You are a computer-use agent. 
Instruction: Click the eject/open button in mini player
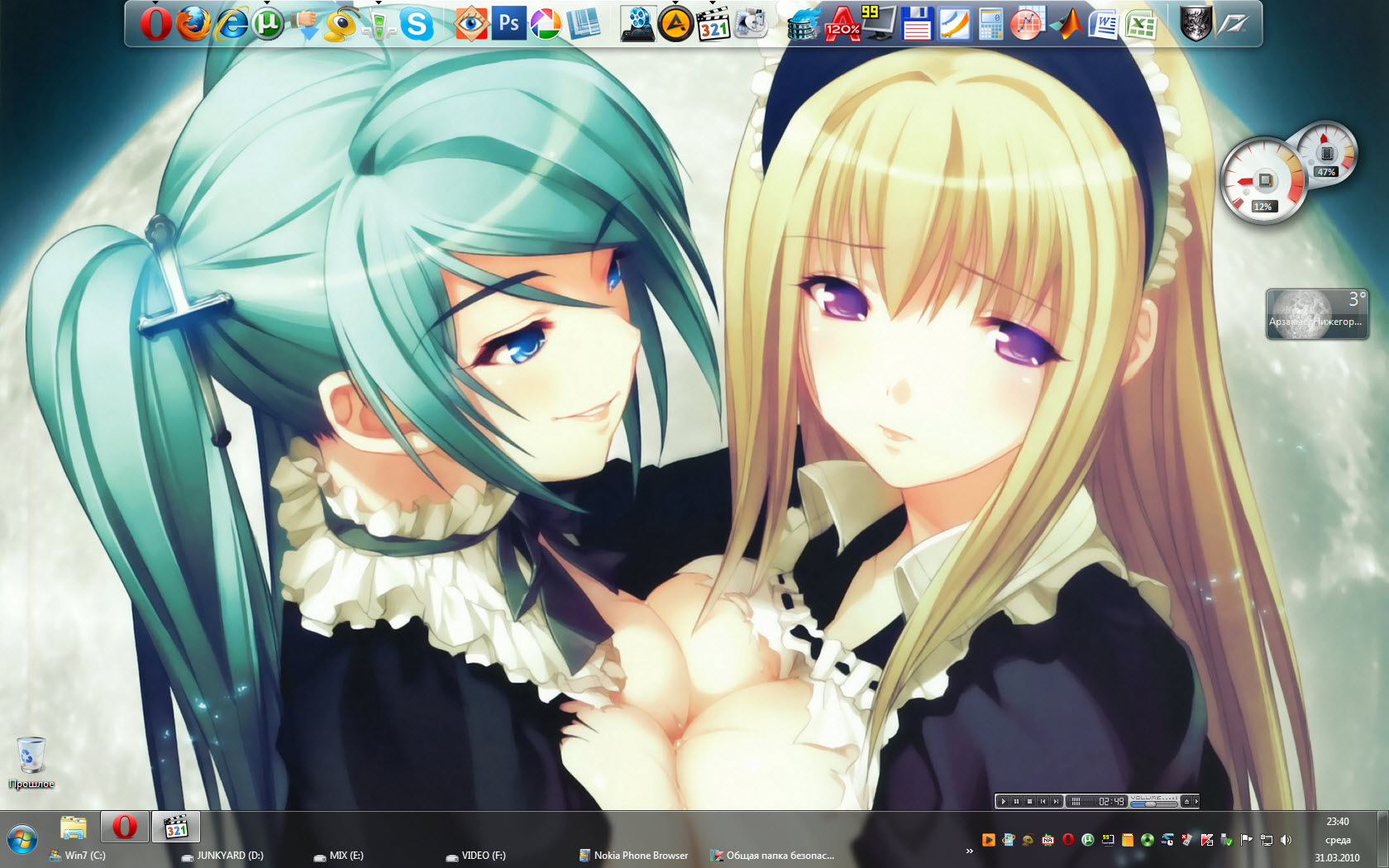coord(1186,801)
